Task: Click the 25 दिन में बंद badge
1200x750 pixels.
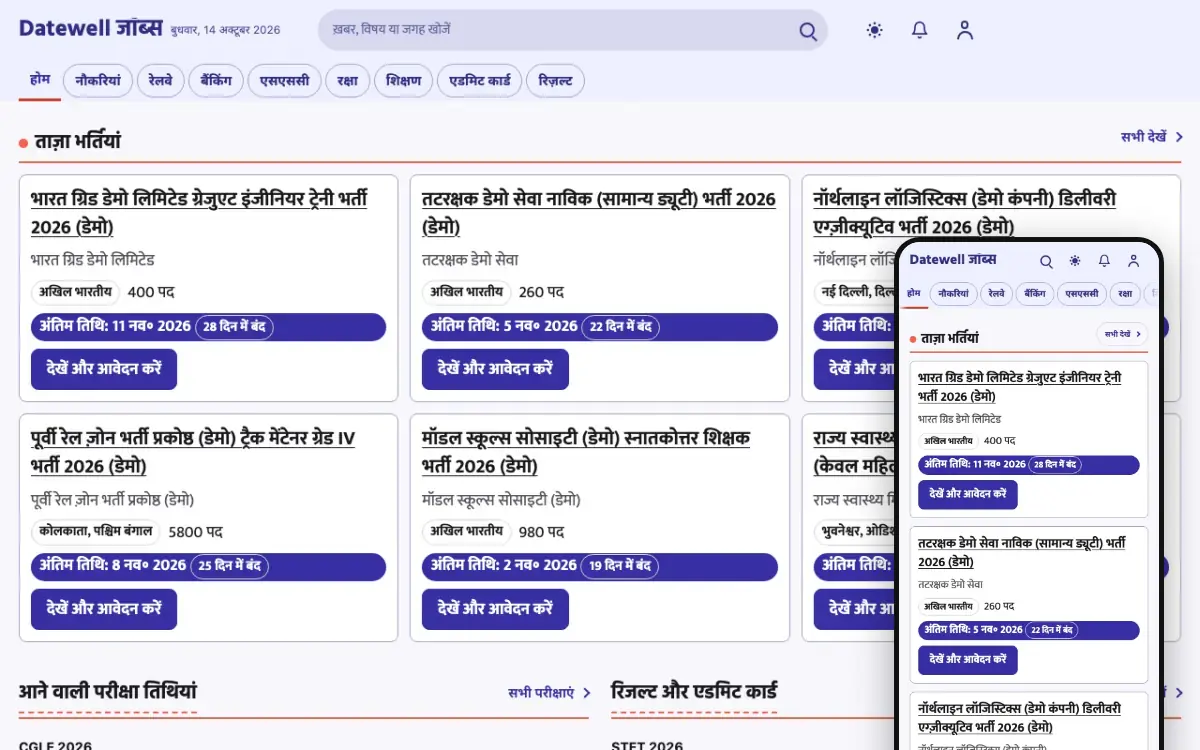Action: [x=230, y=566]
